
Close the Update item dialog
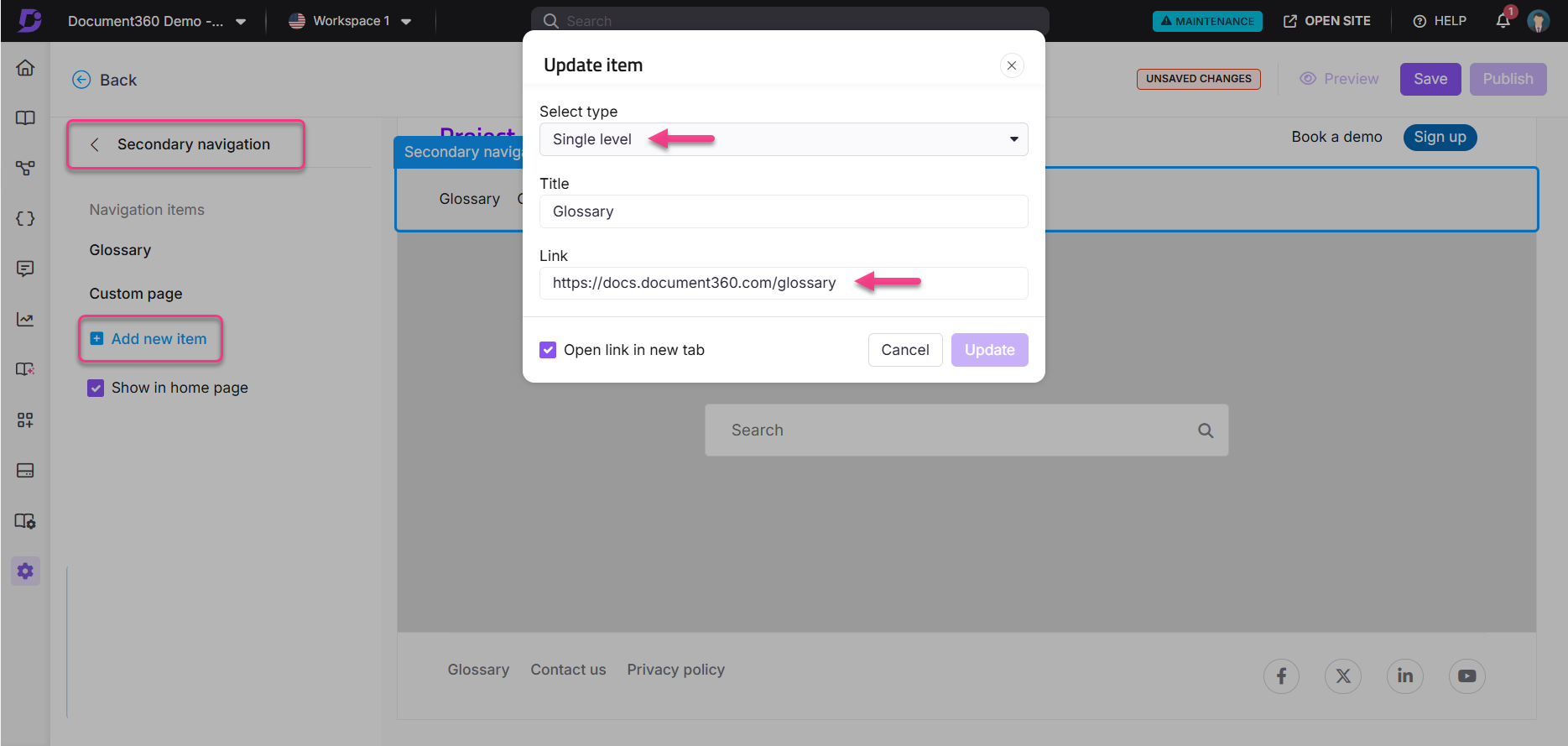[x=1012, y=65]
